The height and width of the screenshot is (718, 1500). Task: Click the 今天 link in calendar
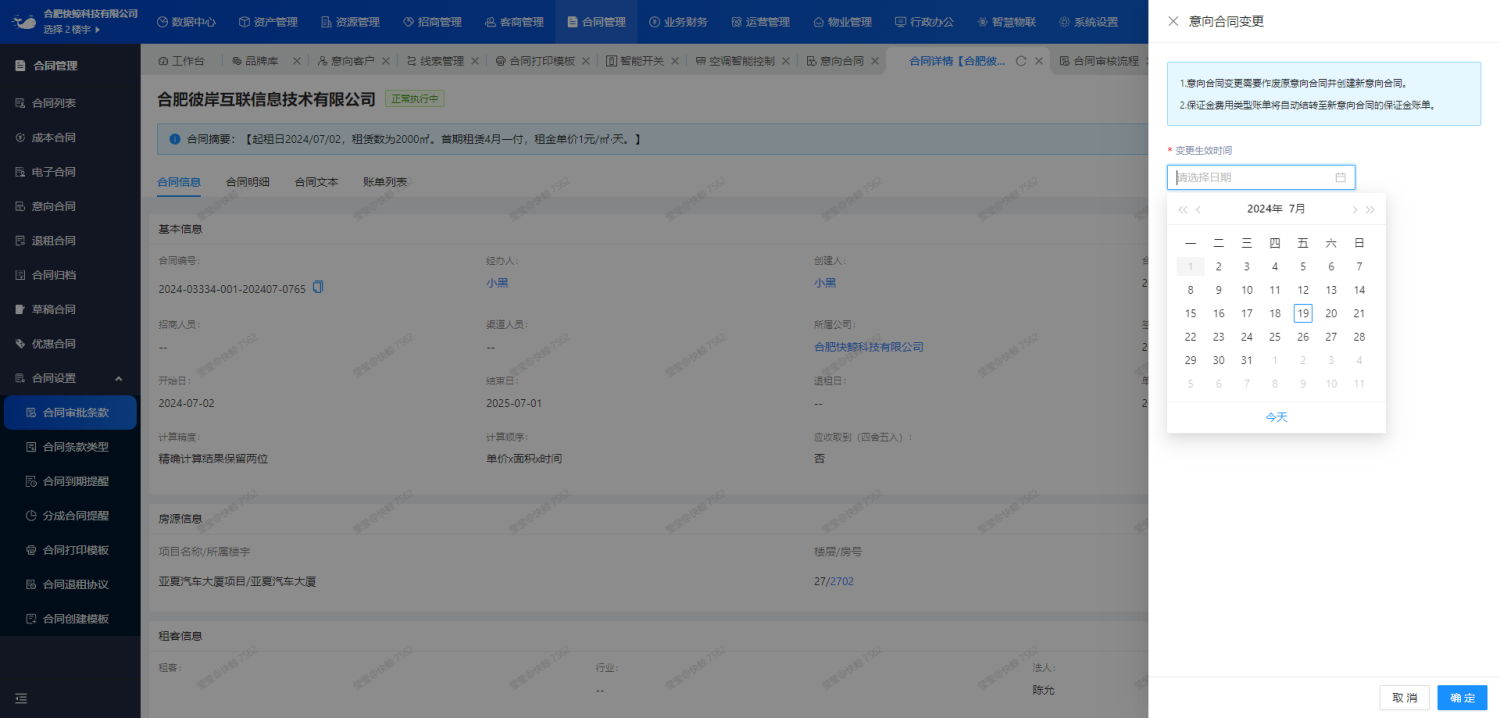point(1276,417)
